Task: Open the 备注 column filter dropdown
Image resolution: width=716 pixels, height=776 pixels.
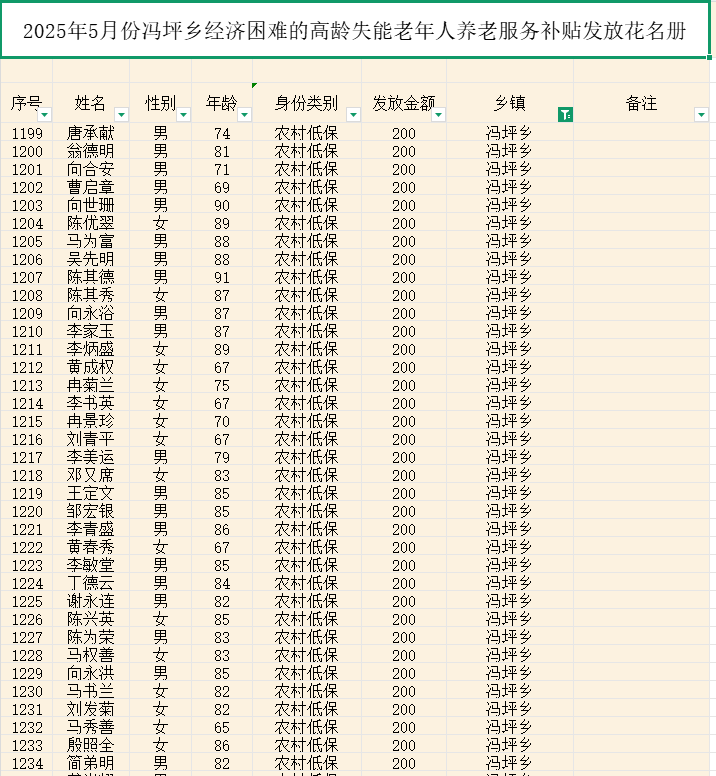Action: click(x=701, y=115)
